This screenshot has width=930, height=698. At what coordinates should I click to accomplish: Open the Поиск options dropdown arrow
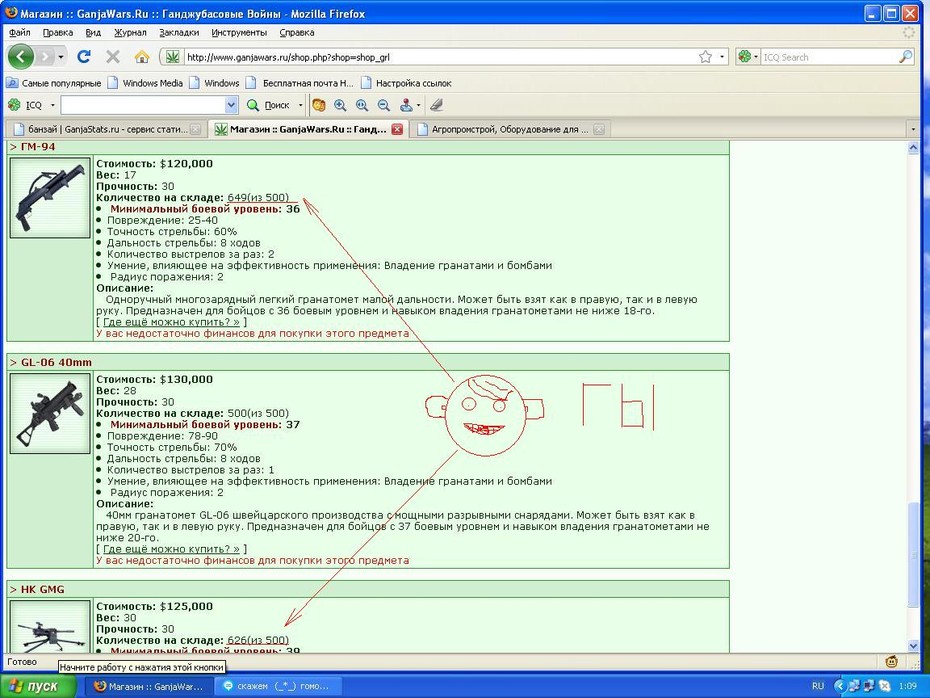(x=300, y=105)
